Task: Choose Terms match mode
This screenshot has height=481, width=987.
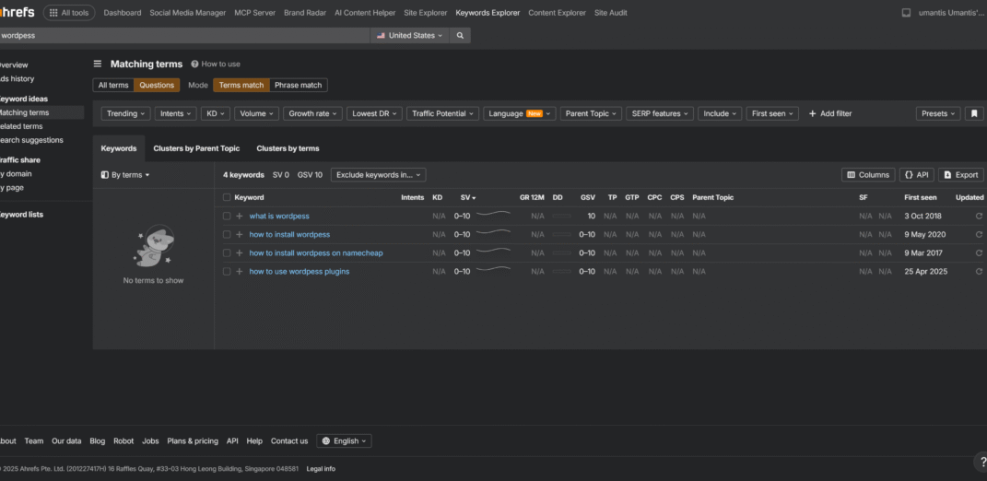Action: coord(241,85)
